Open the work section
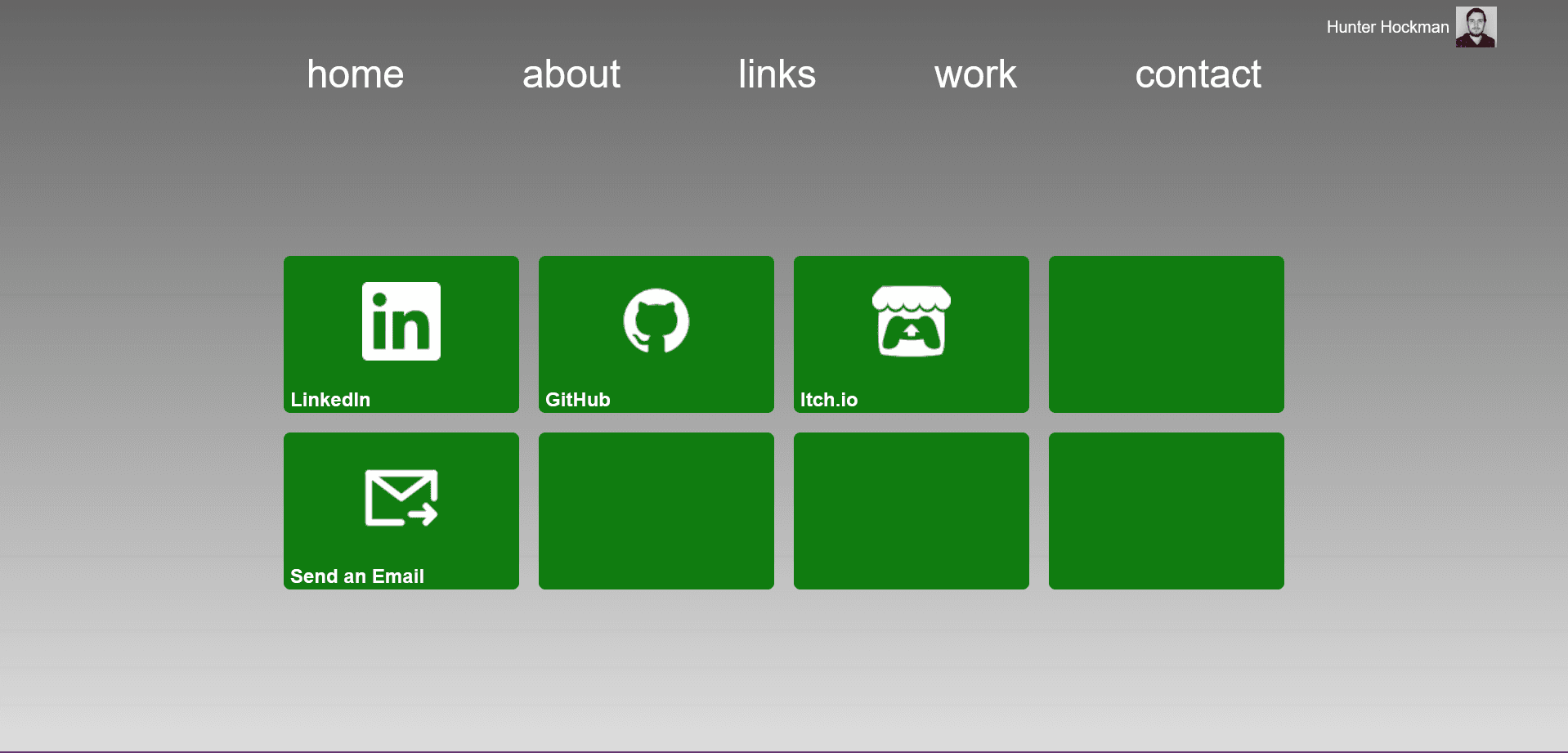The image size is (1568, 753). coord(975,74)
